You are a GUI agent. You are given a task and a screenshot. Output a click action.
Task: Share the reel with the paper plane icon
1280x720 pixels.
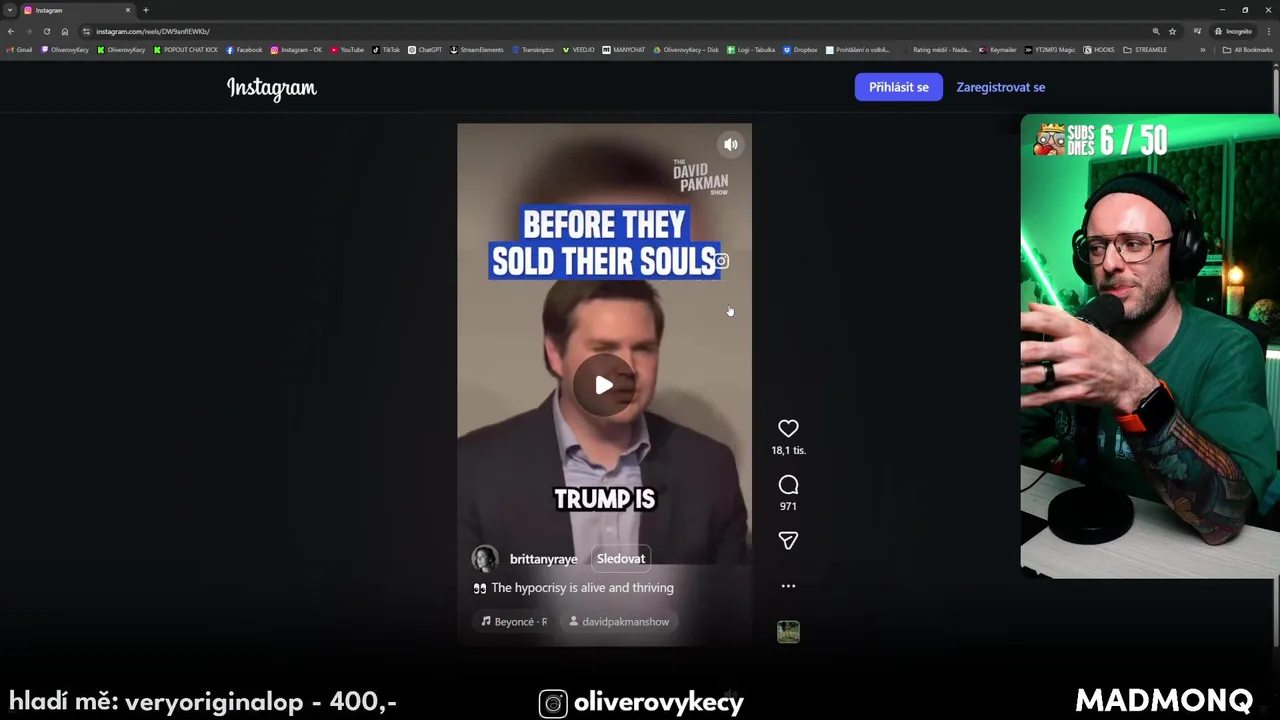pos(788,541)
